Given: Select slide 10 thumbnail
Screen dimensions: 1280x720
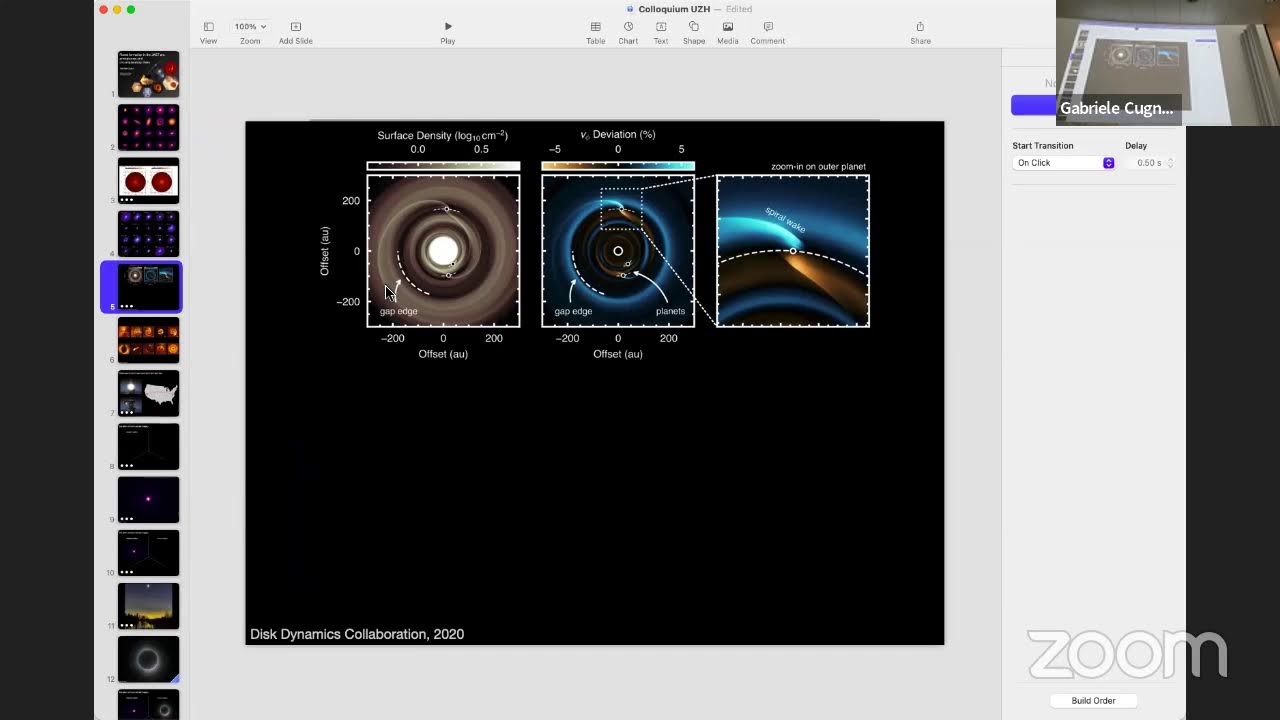Looking at the screenshot, I should (x=149, y=552).
